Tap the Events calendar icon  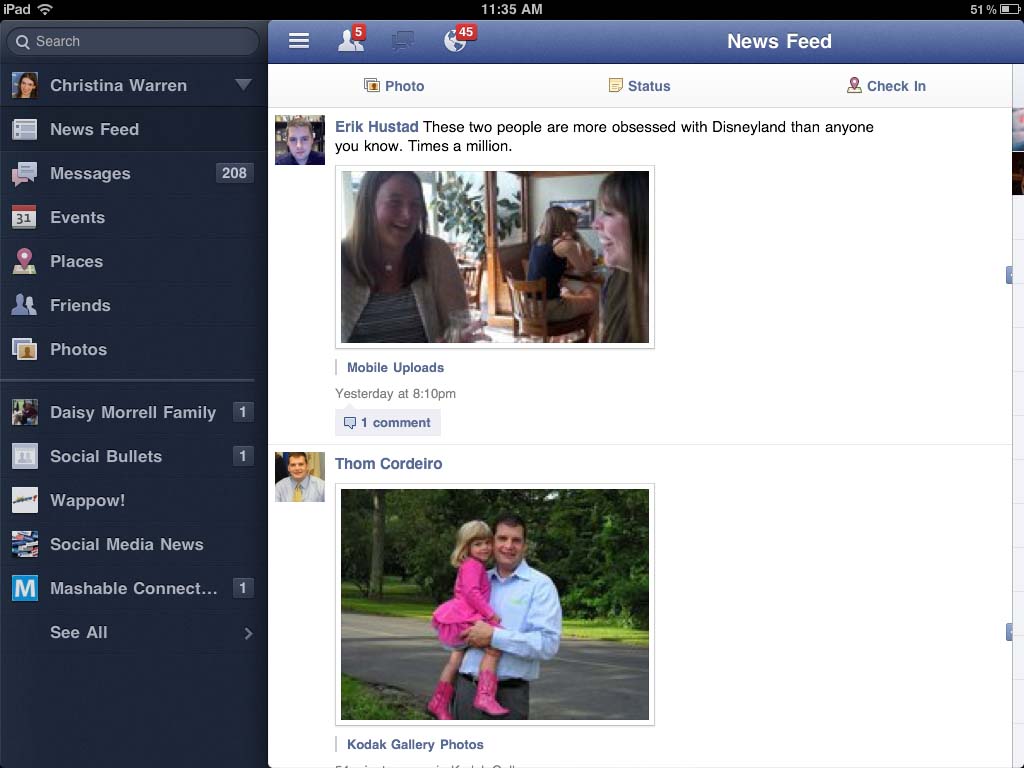[x=25, y=217]
